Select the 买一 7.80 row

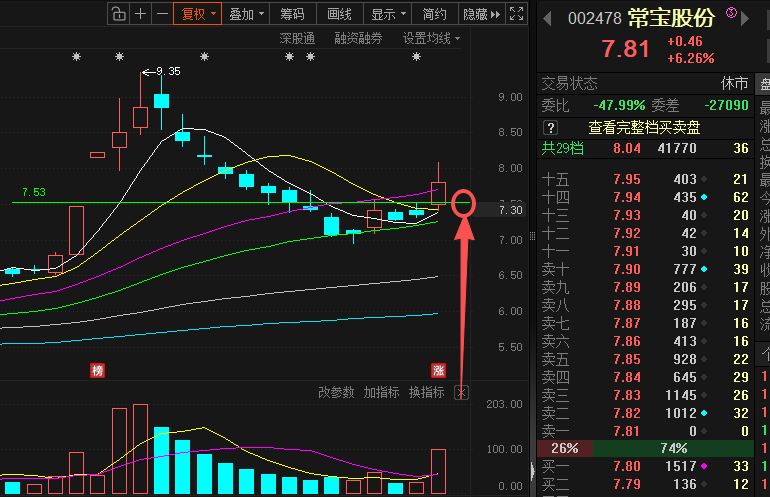[x=645, y=466]
